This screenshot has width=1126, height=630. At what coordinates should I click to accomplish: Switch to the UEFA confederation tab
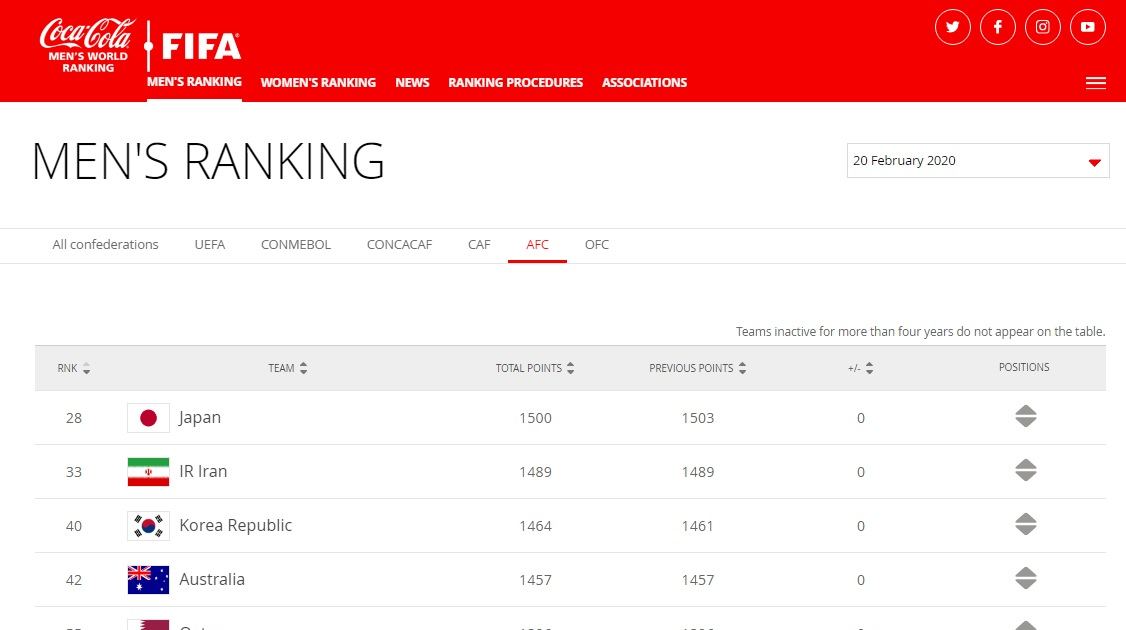(210, 245)
